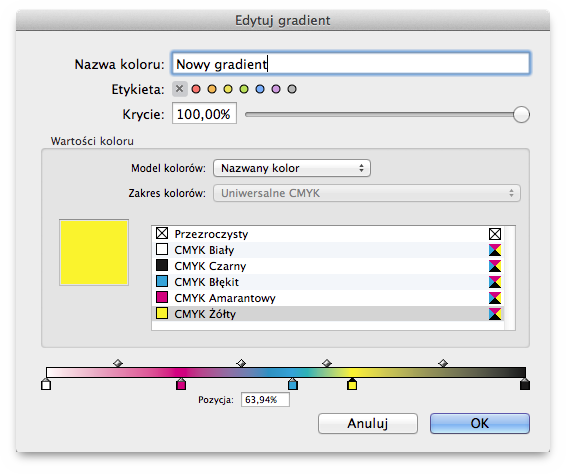Click the Anuluj button
The image size is (566, 474).
(x=368, y=423)
